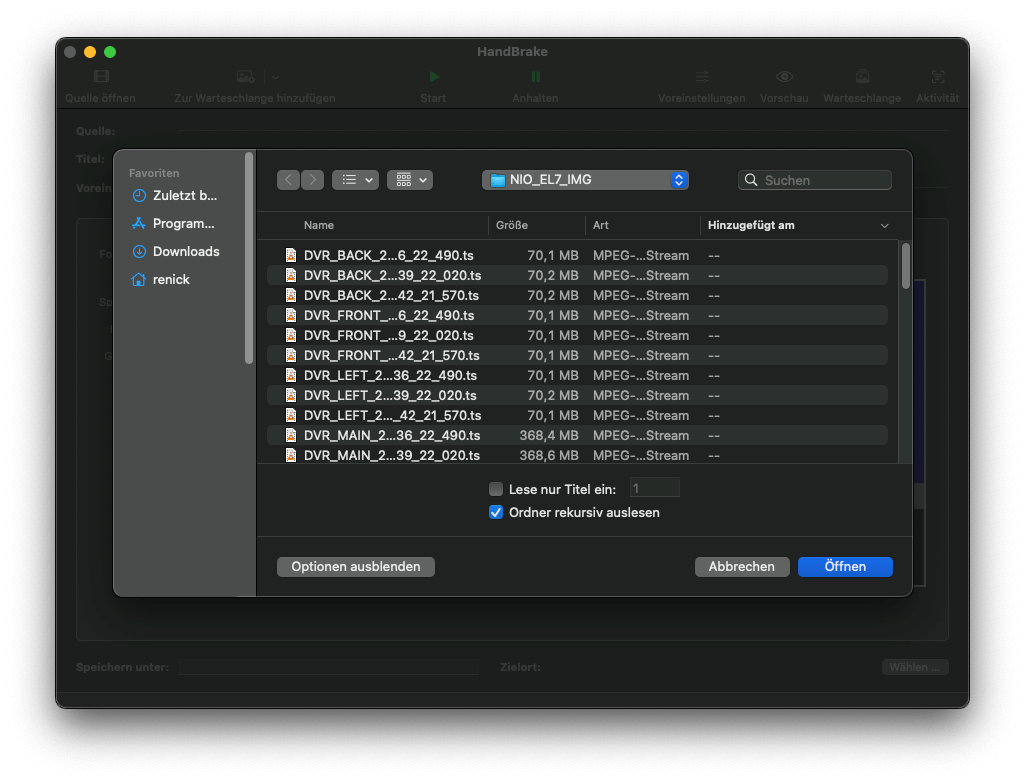Select file DVR_MAIN_2...39_22_020.ts
This screenshot has height=782, width=1025.
577,455
